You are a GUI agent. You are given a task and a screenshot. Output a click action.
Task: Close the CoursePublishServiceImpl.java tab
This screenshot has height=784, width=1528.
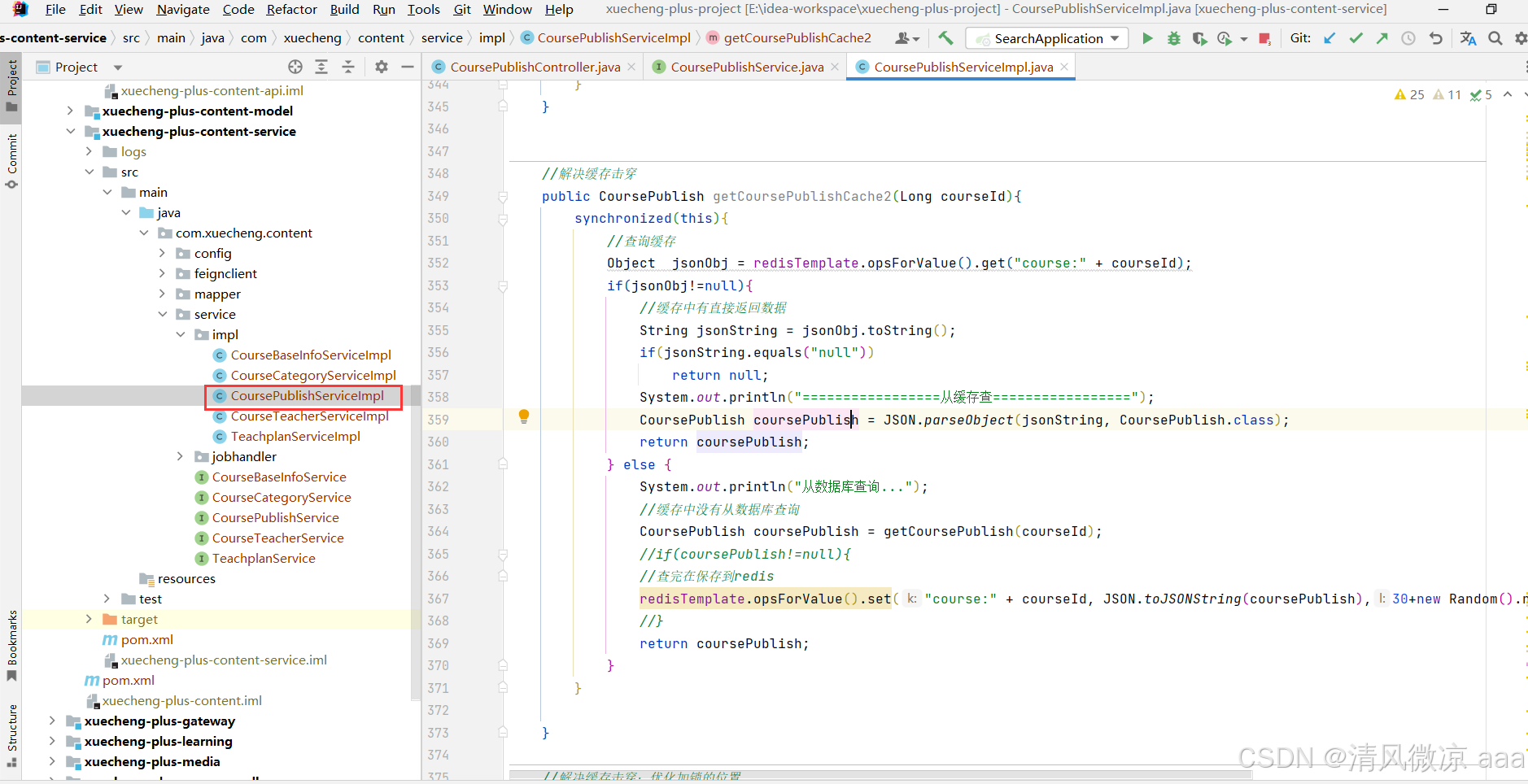coord(1064,67)
